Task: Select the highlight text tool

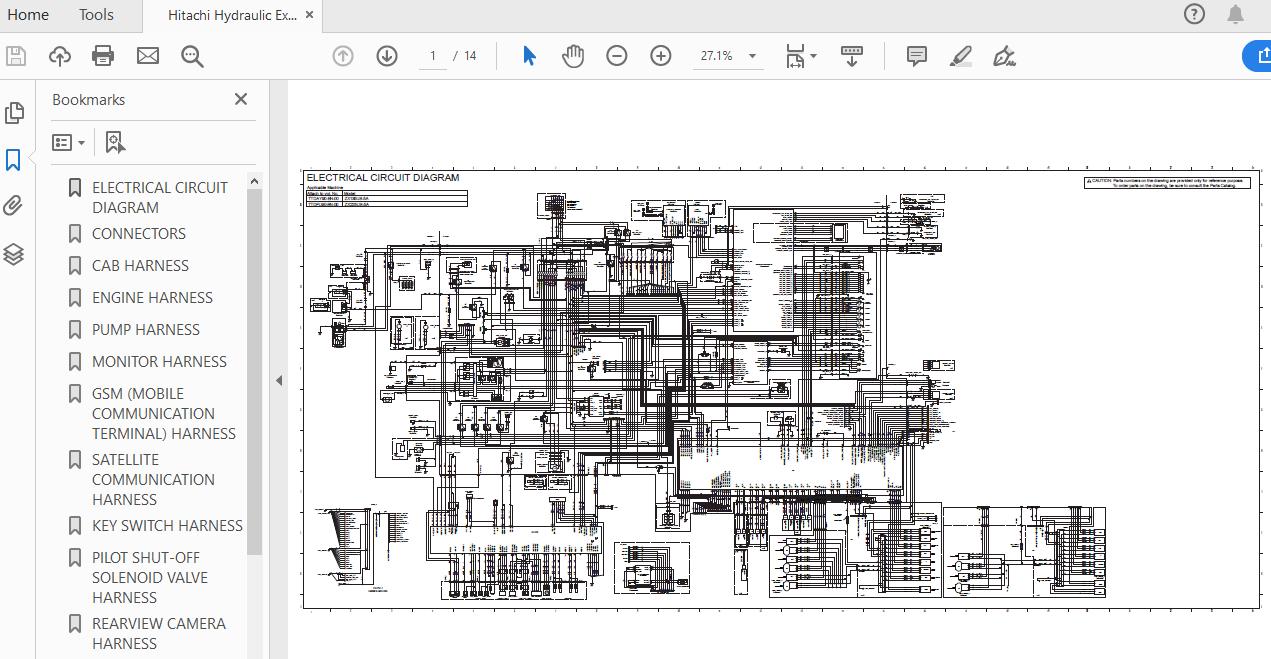Action: [960, 56]
